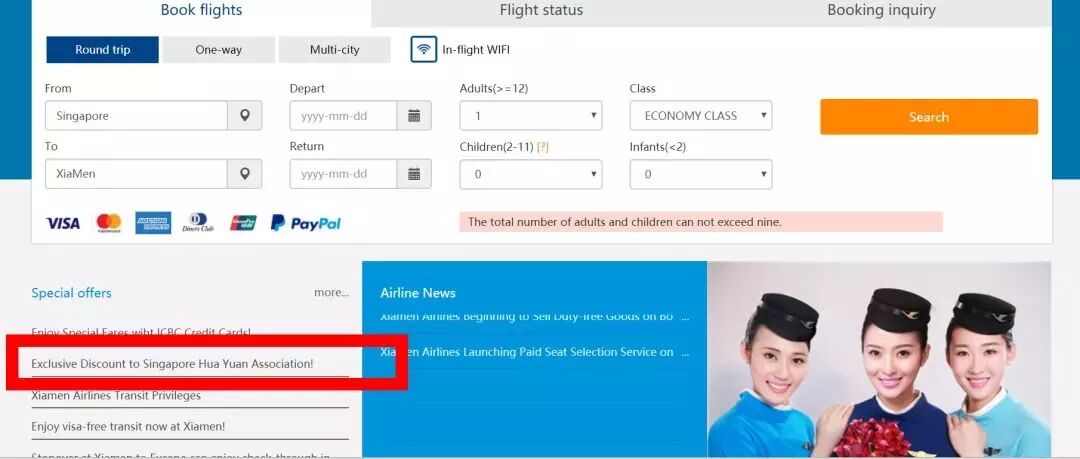Open the Class dropdown showing ECONOMY CLASS

(x=700, y=116)
